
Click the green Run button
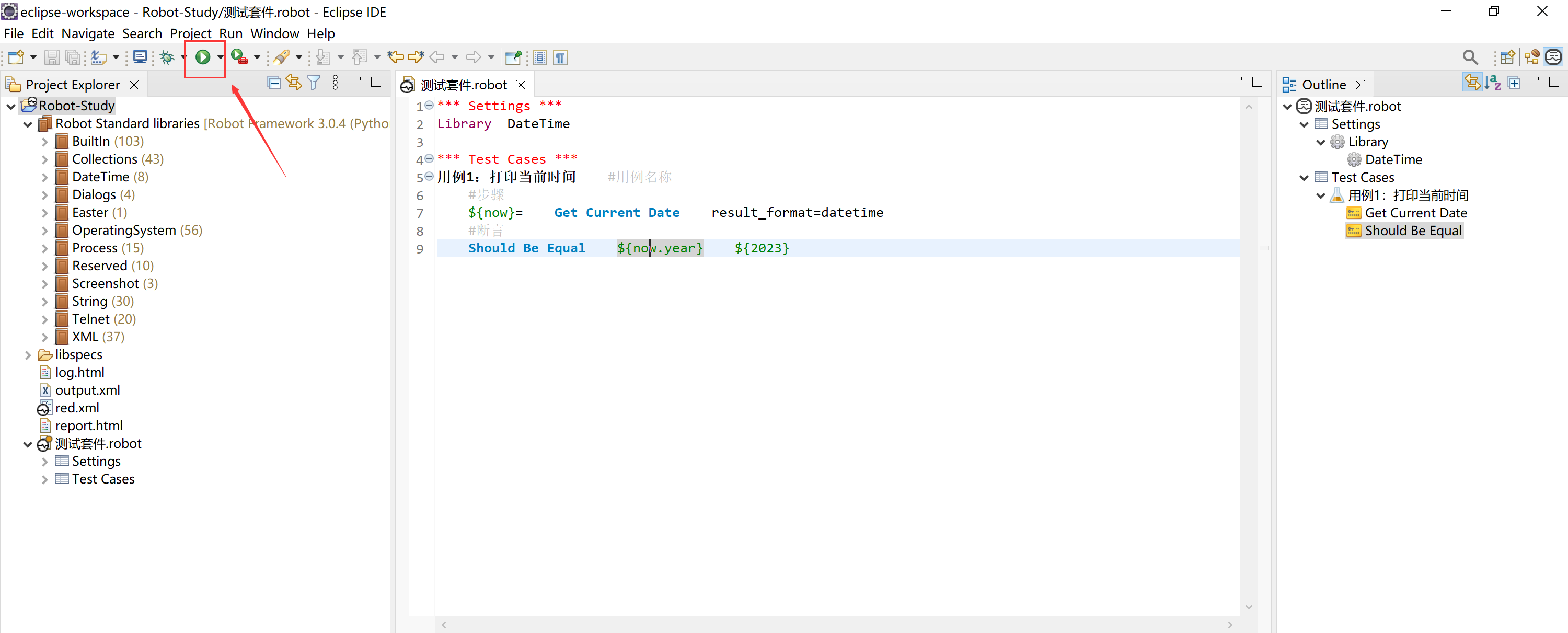click(203, 57)
